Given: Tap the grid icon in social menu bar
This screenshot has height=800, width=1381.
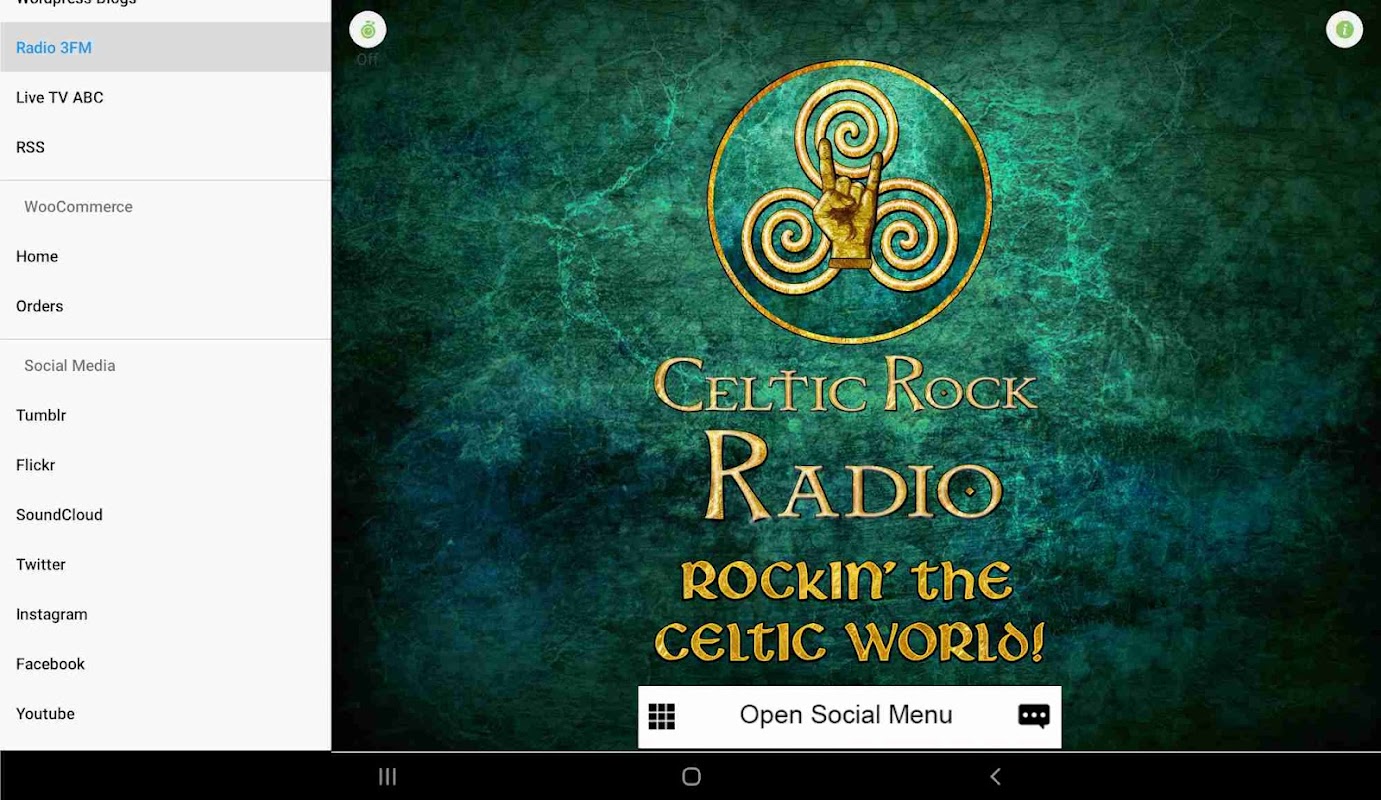Looking at the screenshot, I should click(662, 716).
